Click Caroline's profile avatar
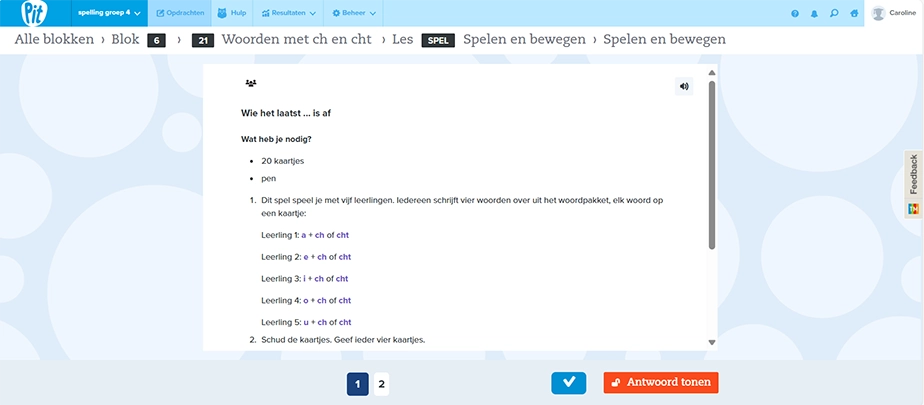The image size is (924, 405). tap(879, 13)
